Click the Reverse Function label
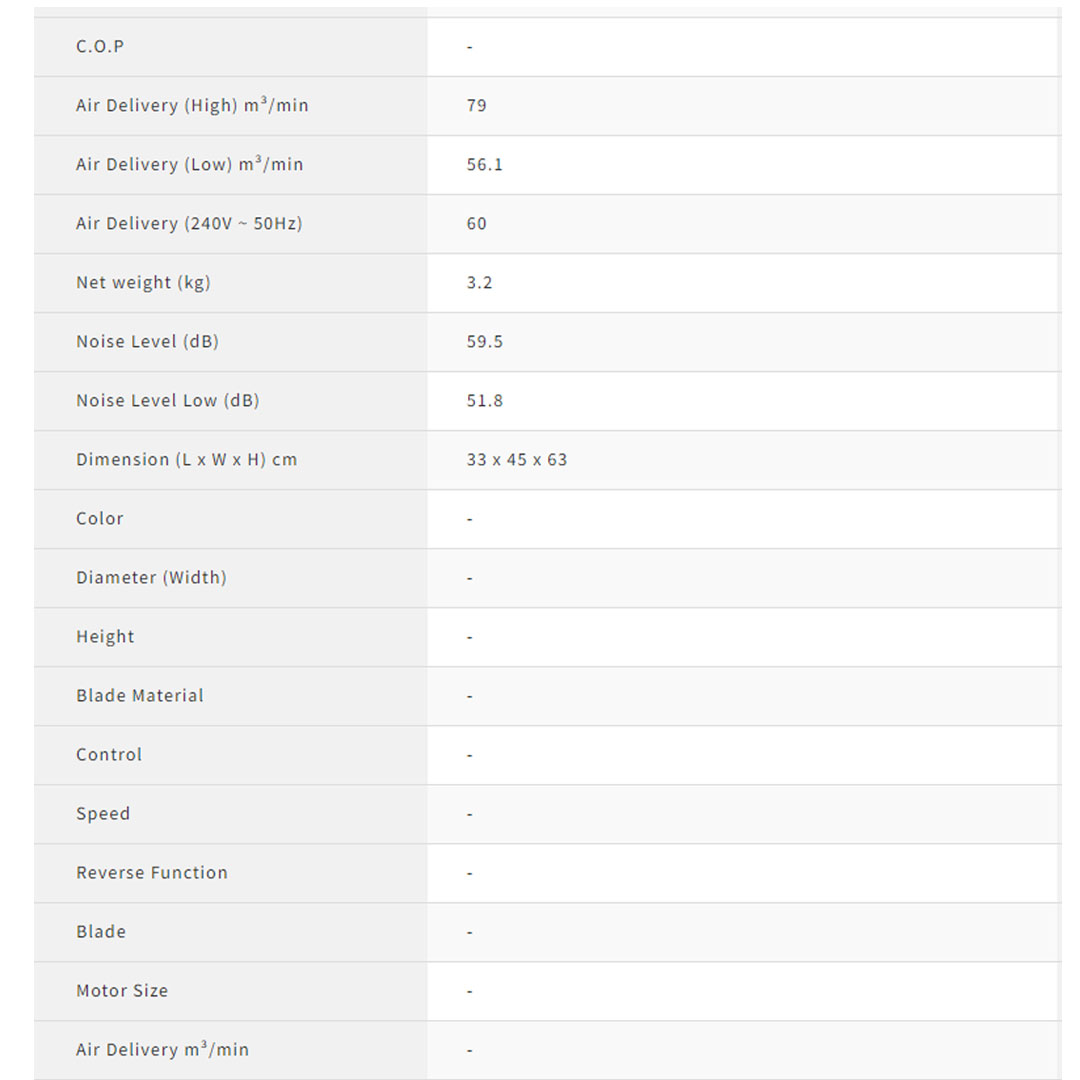The image size is (1080, 1080). pyautogui.click(x=152, y=873)
